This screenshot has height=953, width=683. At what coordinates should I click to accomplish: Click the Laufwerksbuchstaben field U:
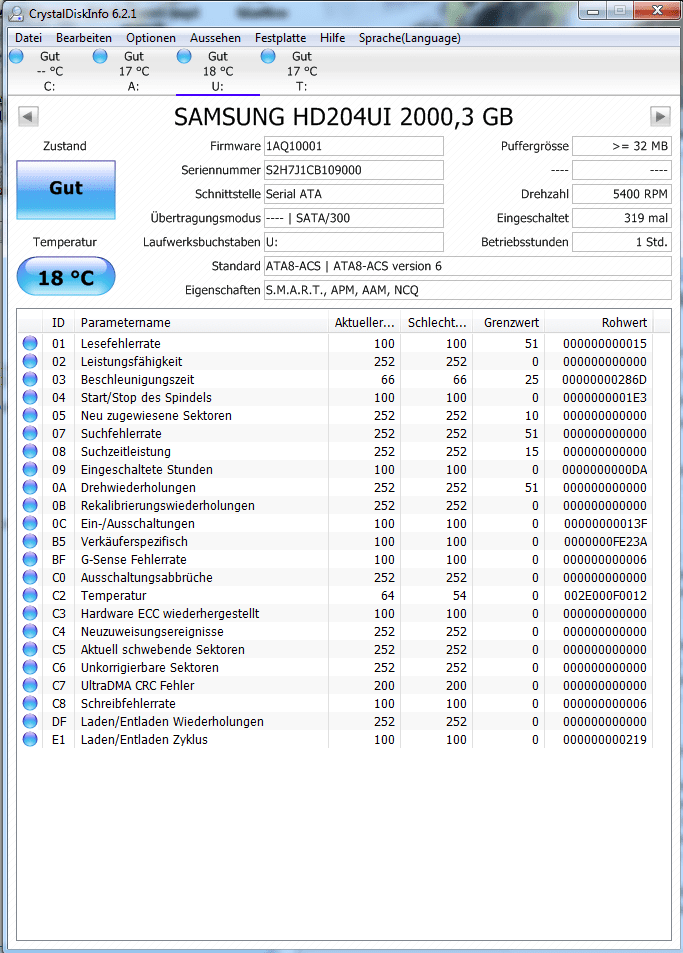354,242
